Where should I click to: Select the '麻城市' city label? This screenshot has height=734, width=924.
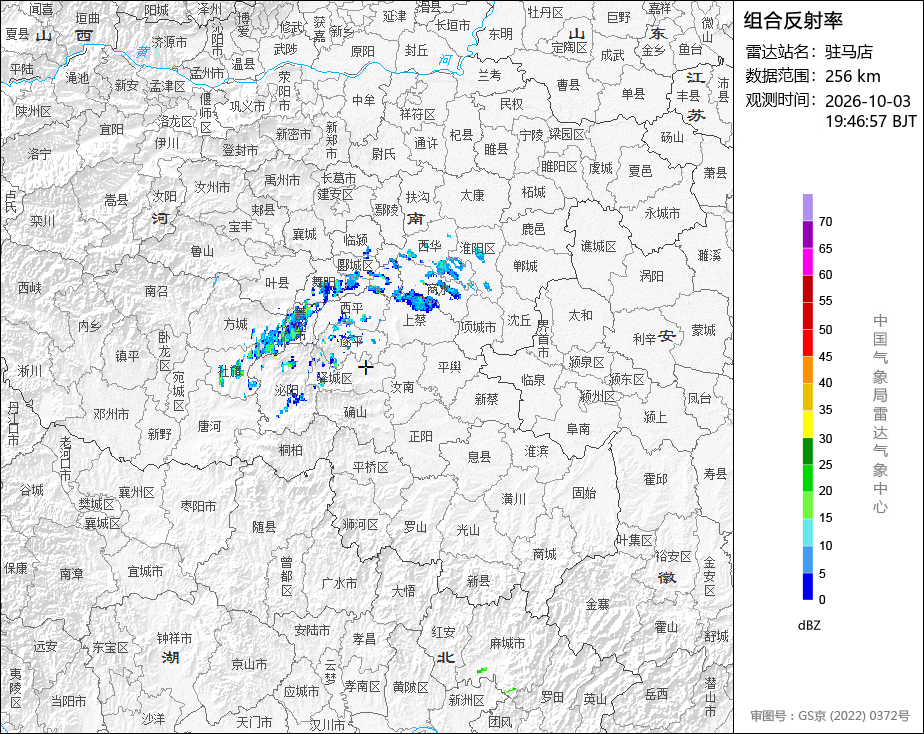(x=507, y=644)
